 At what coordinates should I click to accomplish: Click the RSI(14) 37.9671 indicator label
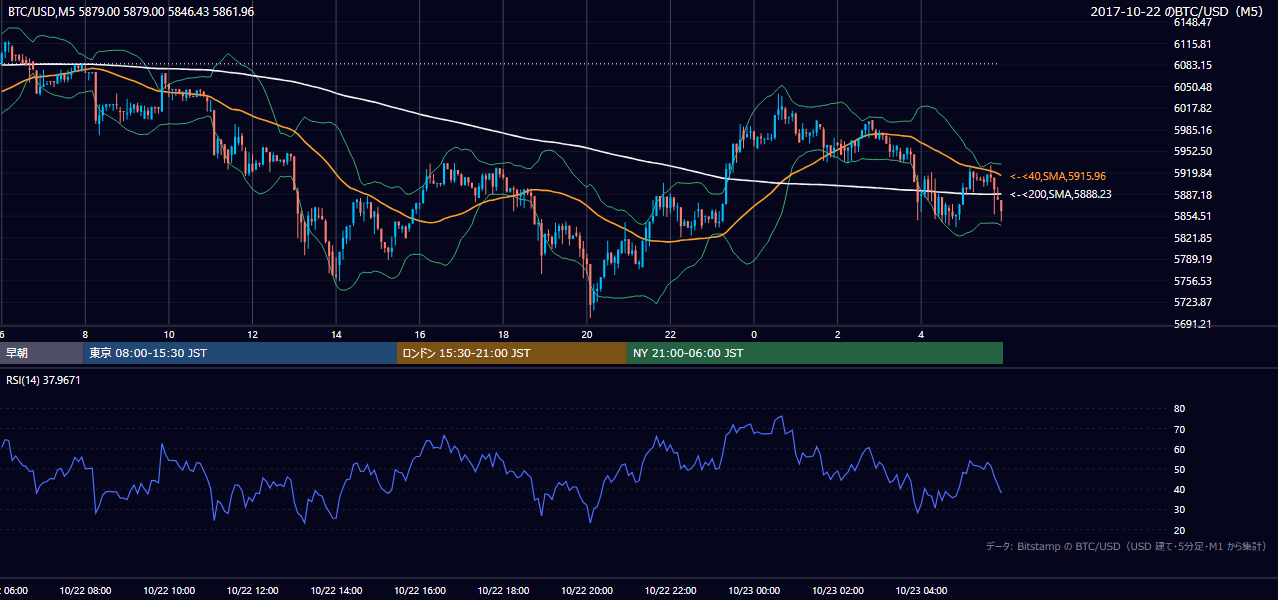pyautogui.click(x=44, y=380)
